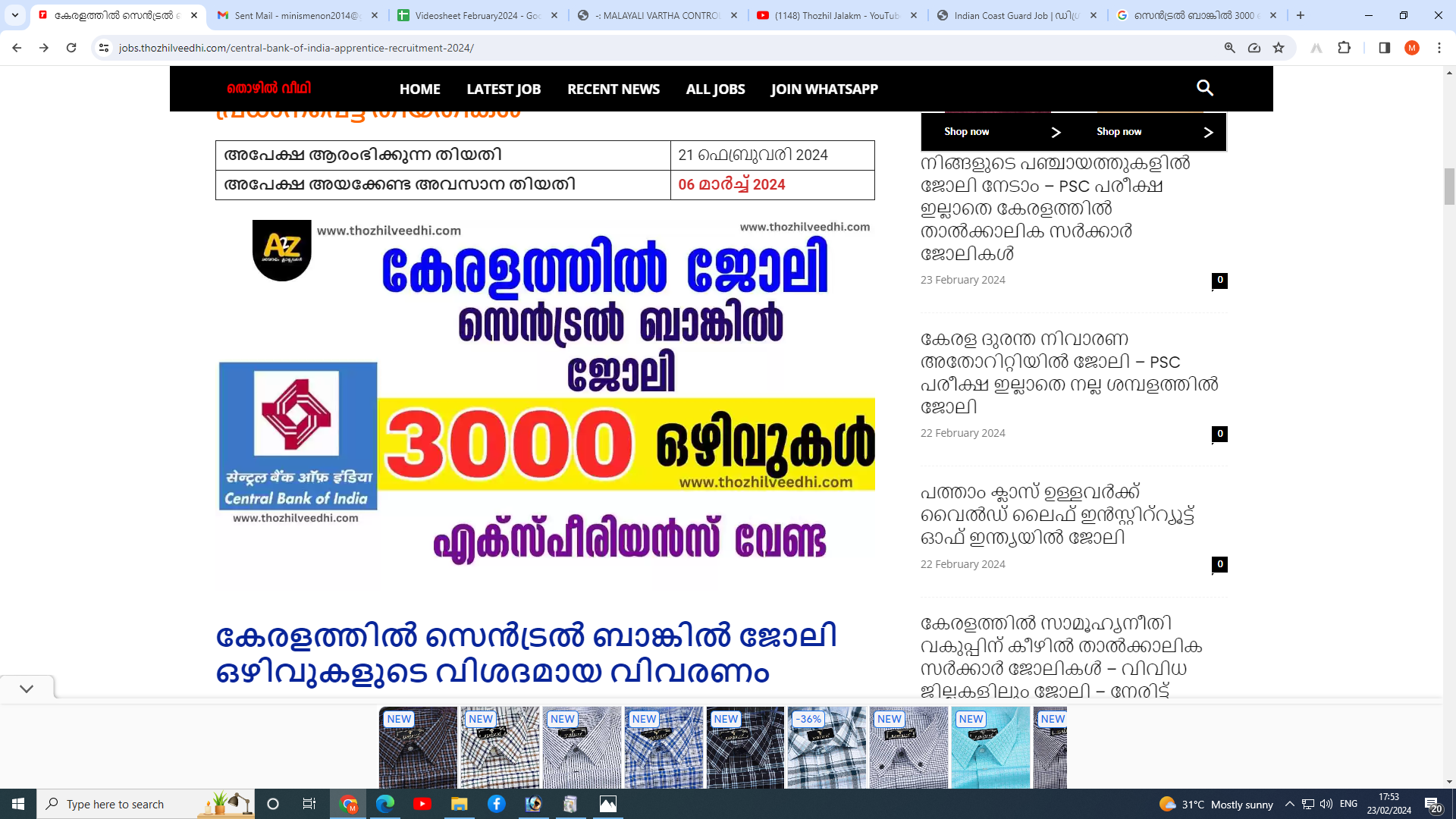This screenshot has height=819, width=1456.
Task: Expand the tab search dropdown arrow
Action: (14, 15)
